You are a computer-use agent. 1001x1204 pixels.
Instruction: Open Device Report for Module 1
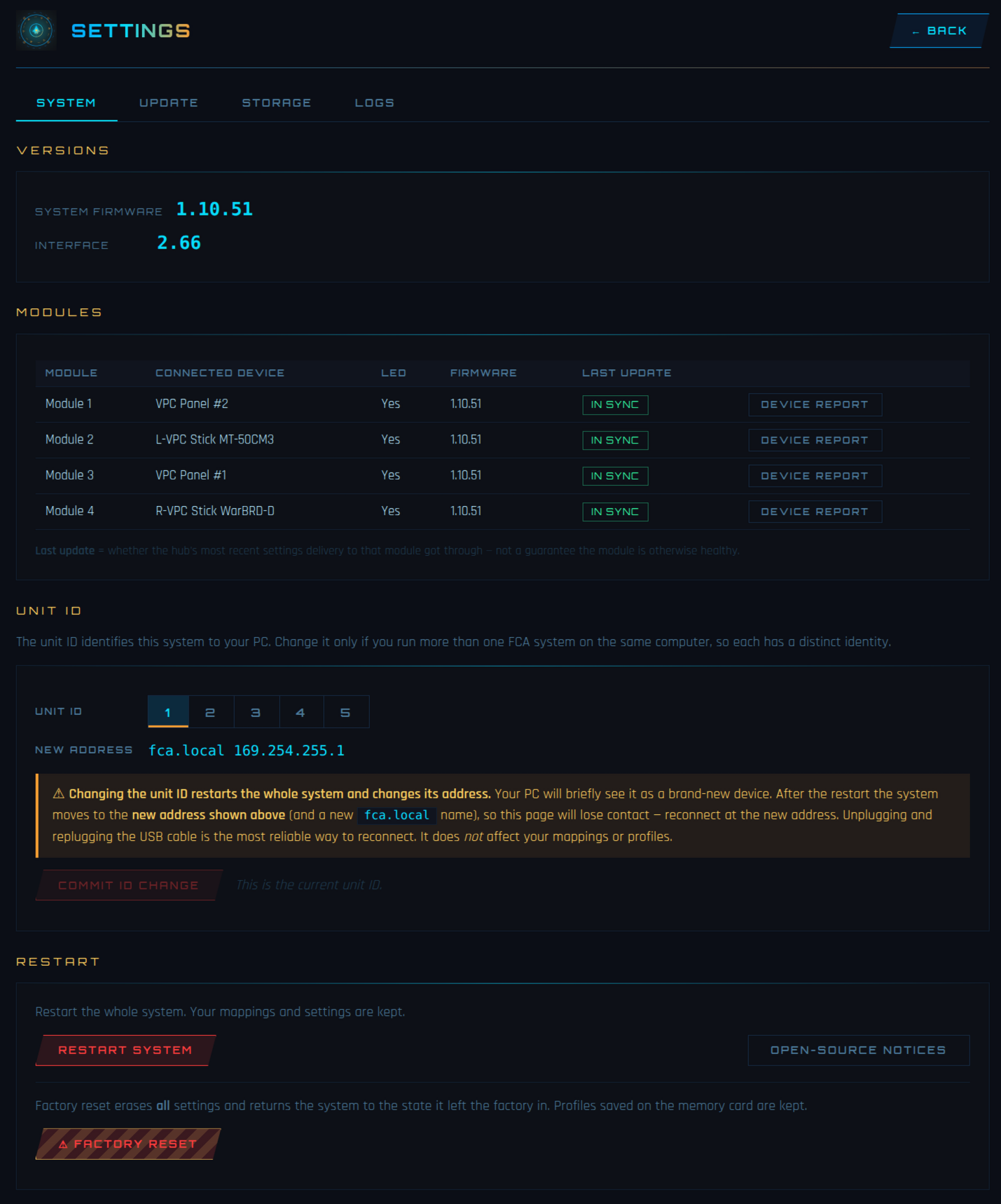815,404
